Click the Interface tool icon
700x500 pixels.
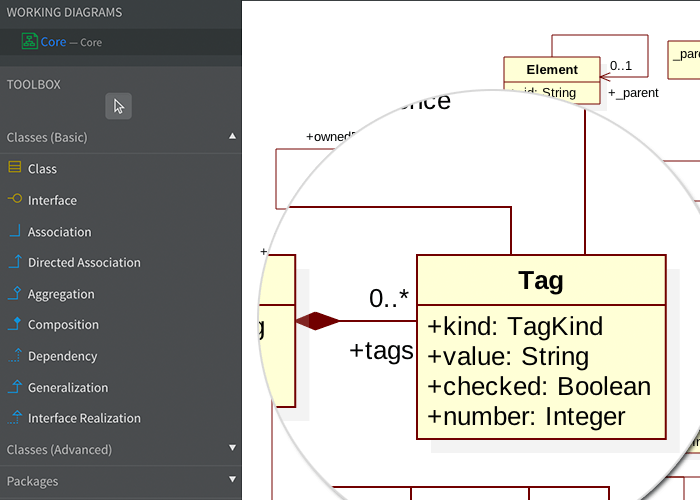click(x=15, y=199)
